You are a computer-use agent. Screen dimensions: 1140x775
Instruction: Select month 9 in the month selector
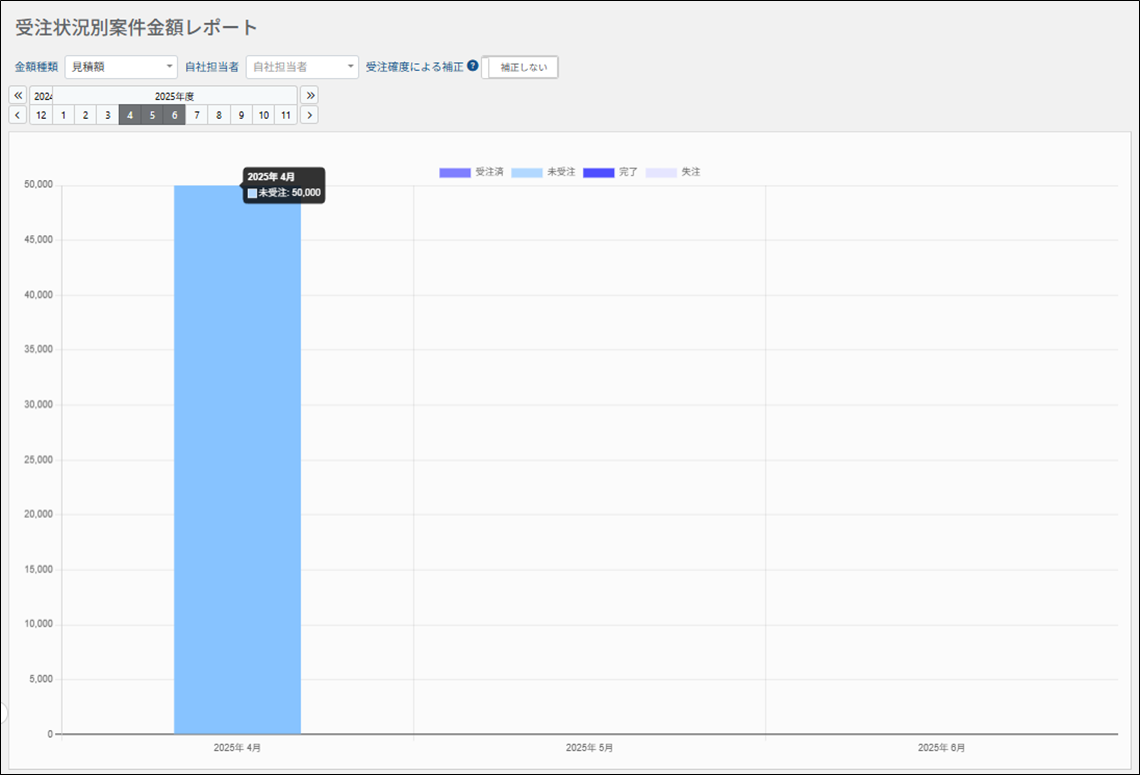pyautogui.click(x=241, y=115)
